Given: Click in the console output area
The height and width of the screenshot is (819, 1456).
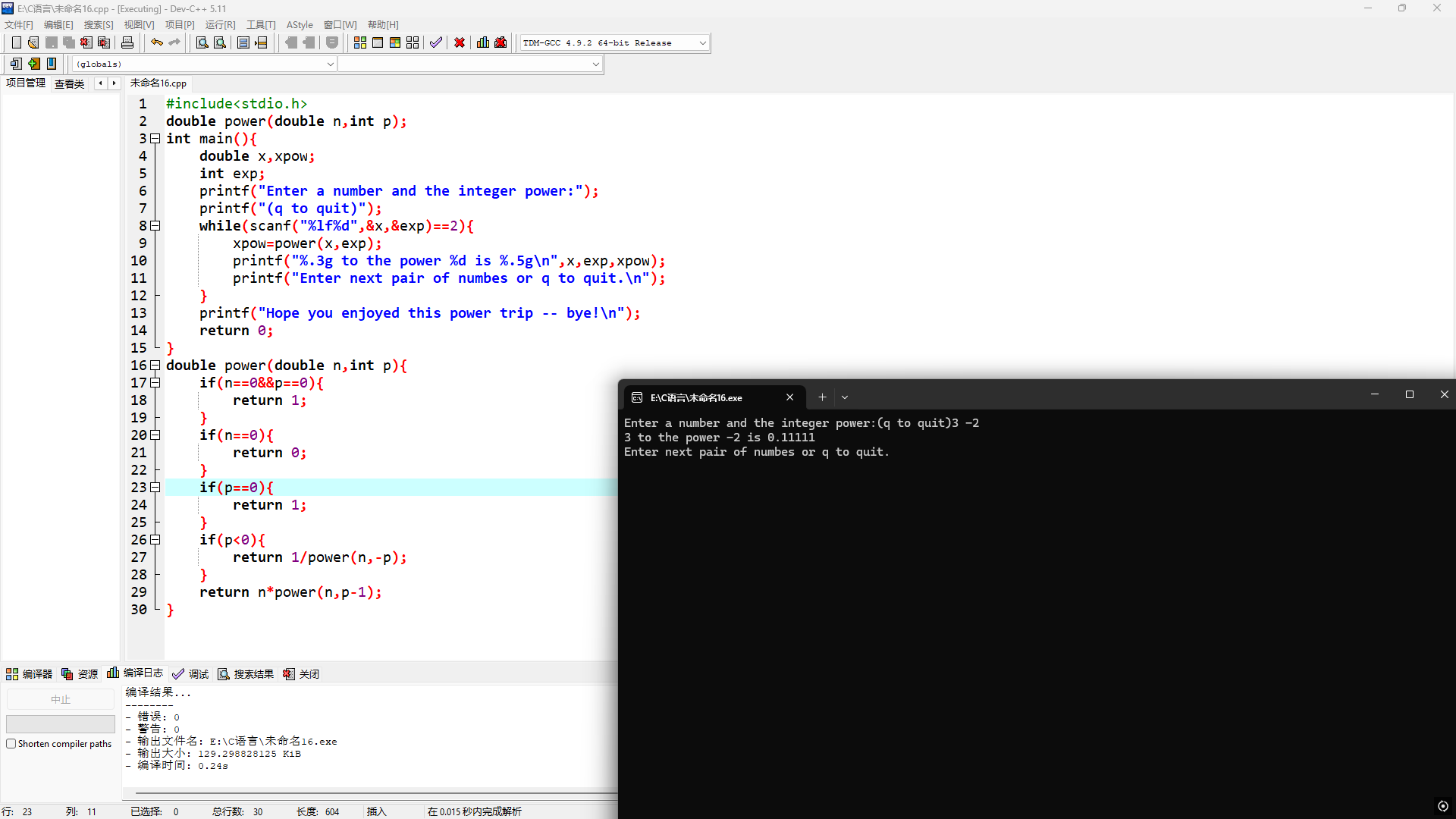Looking at the screenshot, I should pos(1031,607).
